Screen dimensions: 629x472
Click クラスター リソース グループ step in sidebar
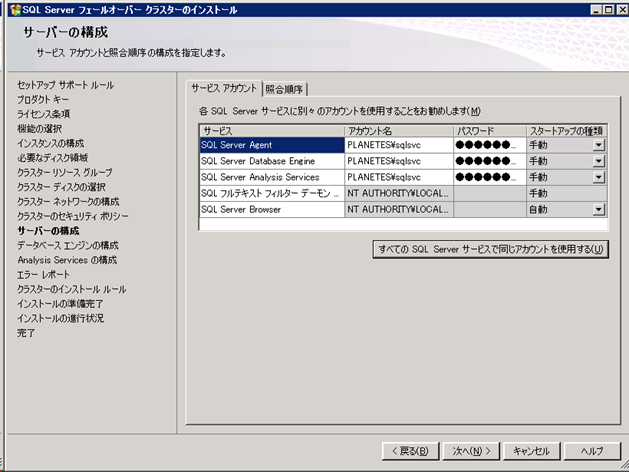point(65,172)
